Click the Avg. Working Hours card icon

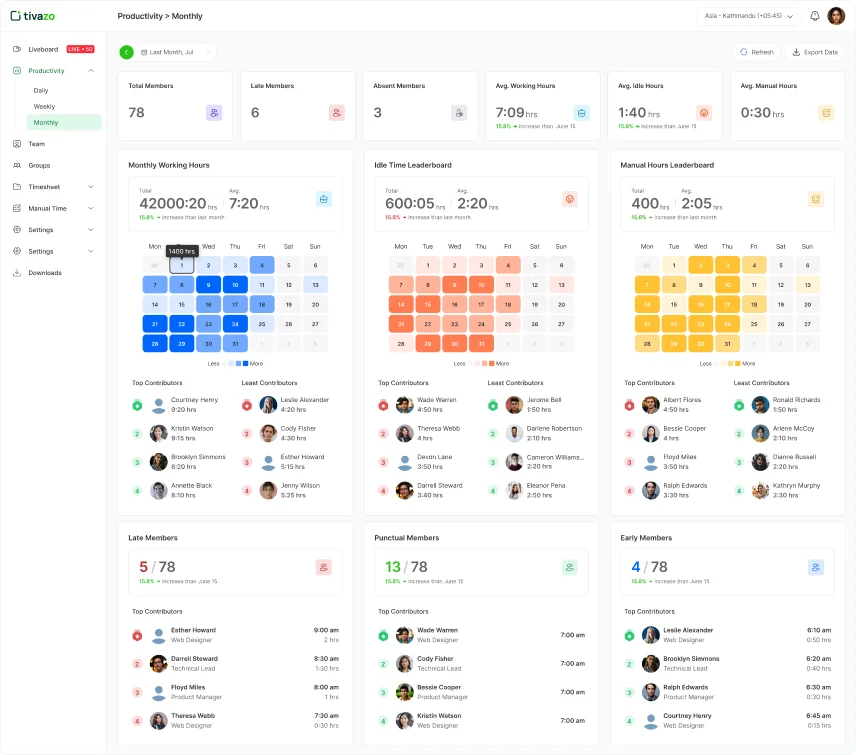coord(581,113)
